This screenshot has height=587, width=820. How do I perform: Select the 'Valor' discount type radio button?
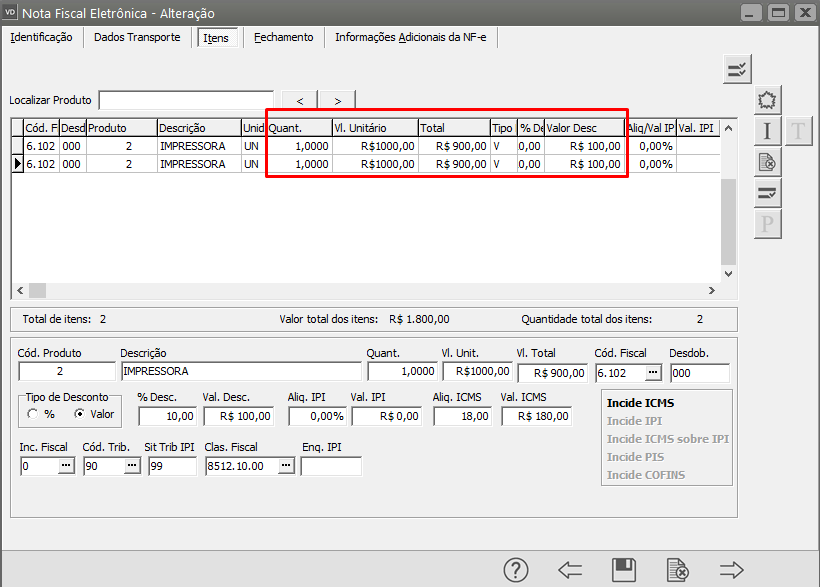(79, 414)
